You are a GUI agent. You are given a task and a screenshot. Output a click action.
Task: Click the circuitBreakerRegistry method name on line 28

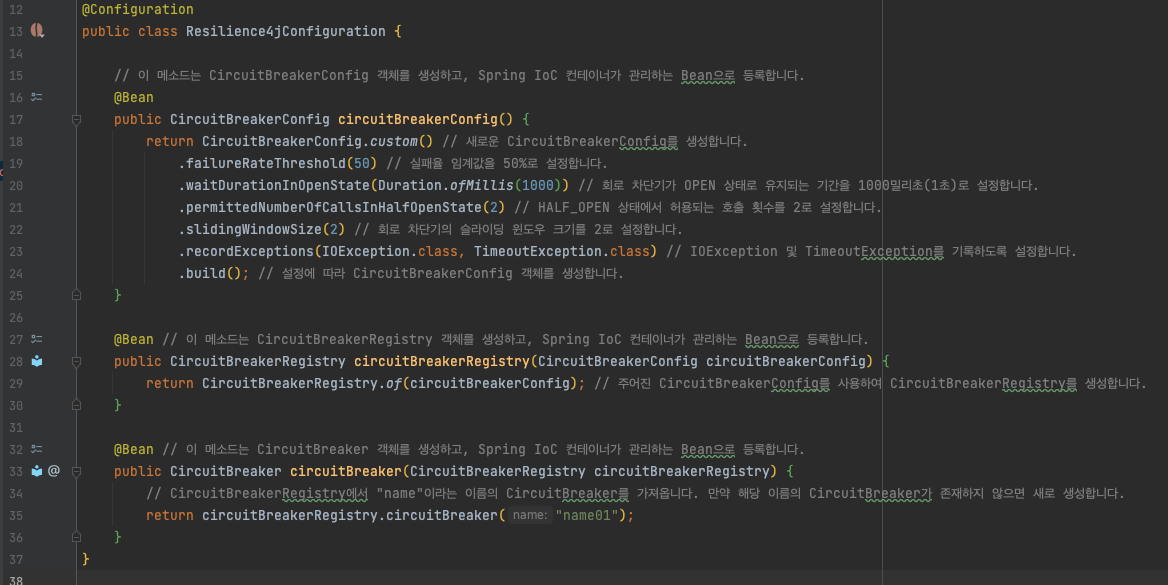coord(442,361)
